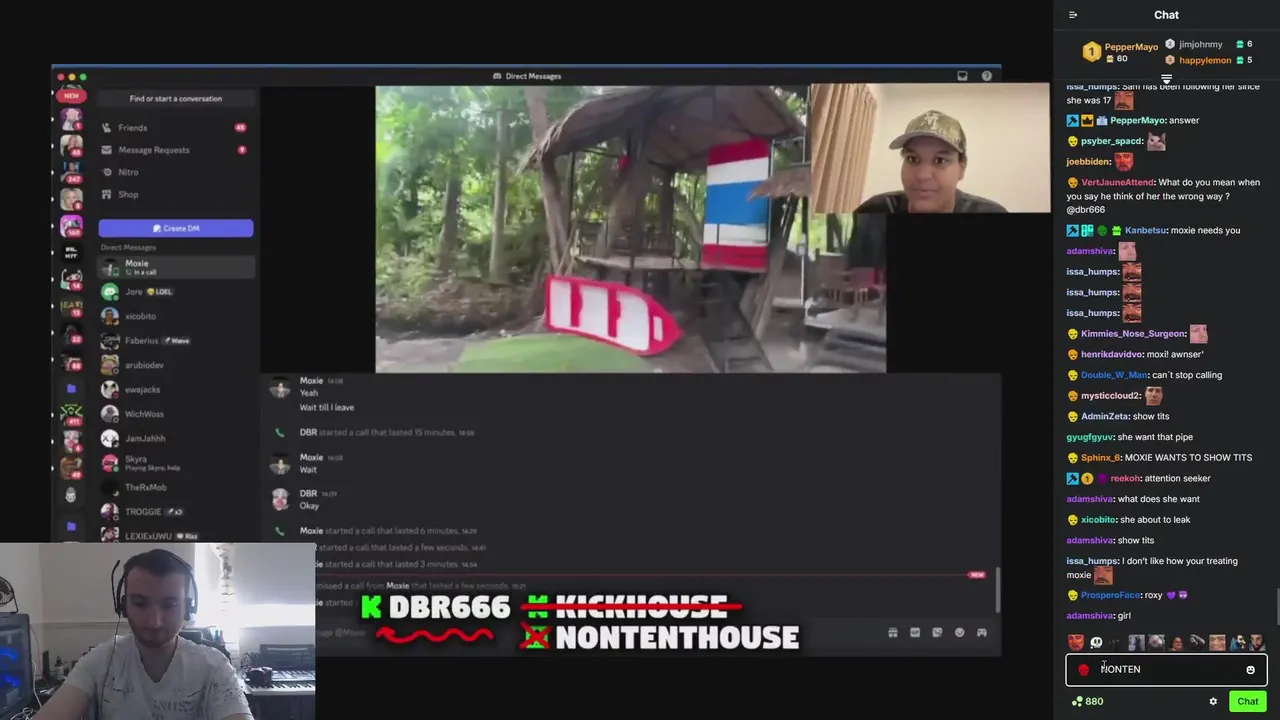Screen dimensions: 1280x720
Task: Open the server with 411 badge
Action: point(71,414)
